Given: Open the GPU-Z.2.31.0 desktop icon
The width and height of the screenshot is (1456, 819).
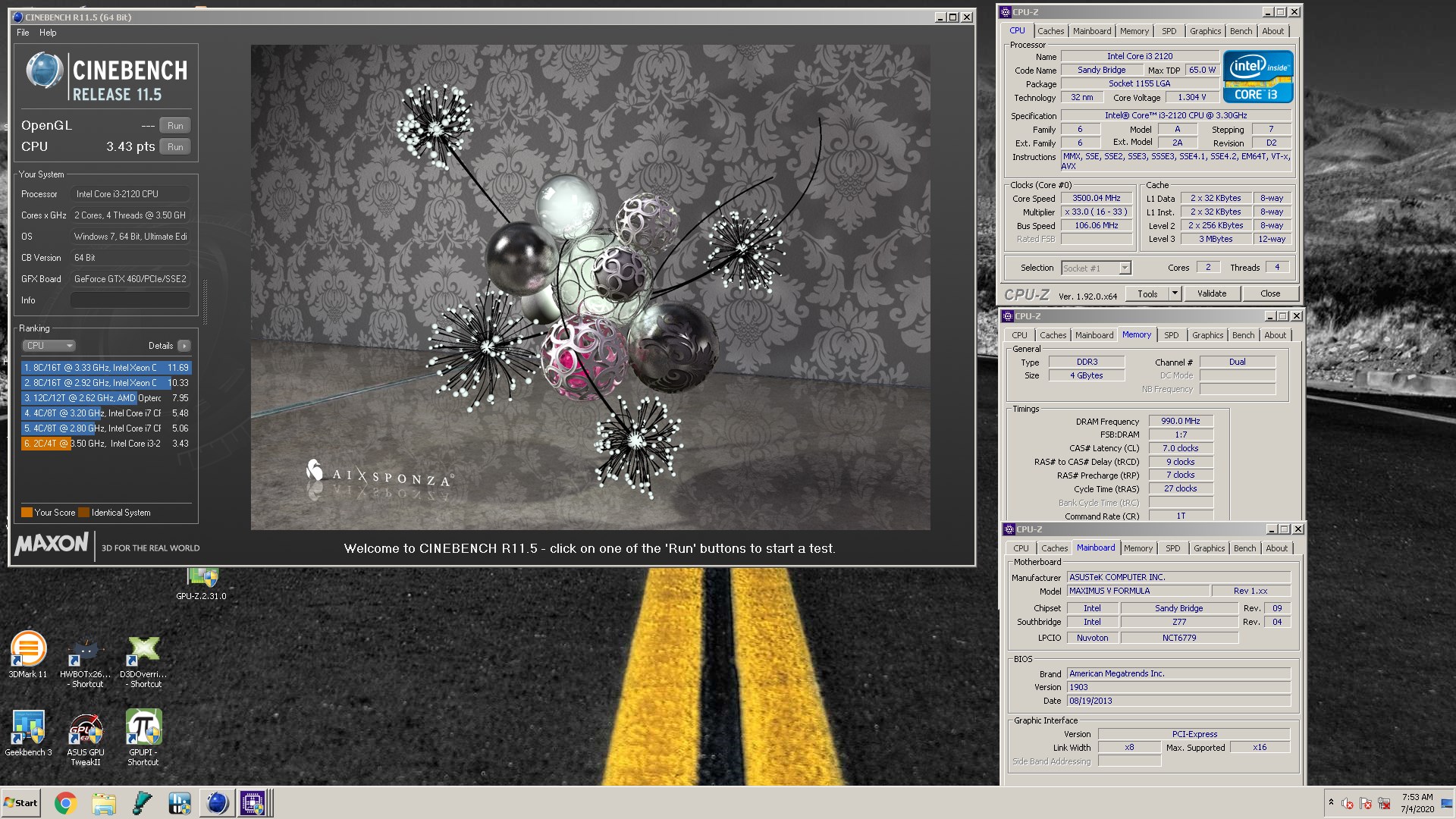Looking at the screenshot, I should (202, 584).
